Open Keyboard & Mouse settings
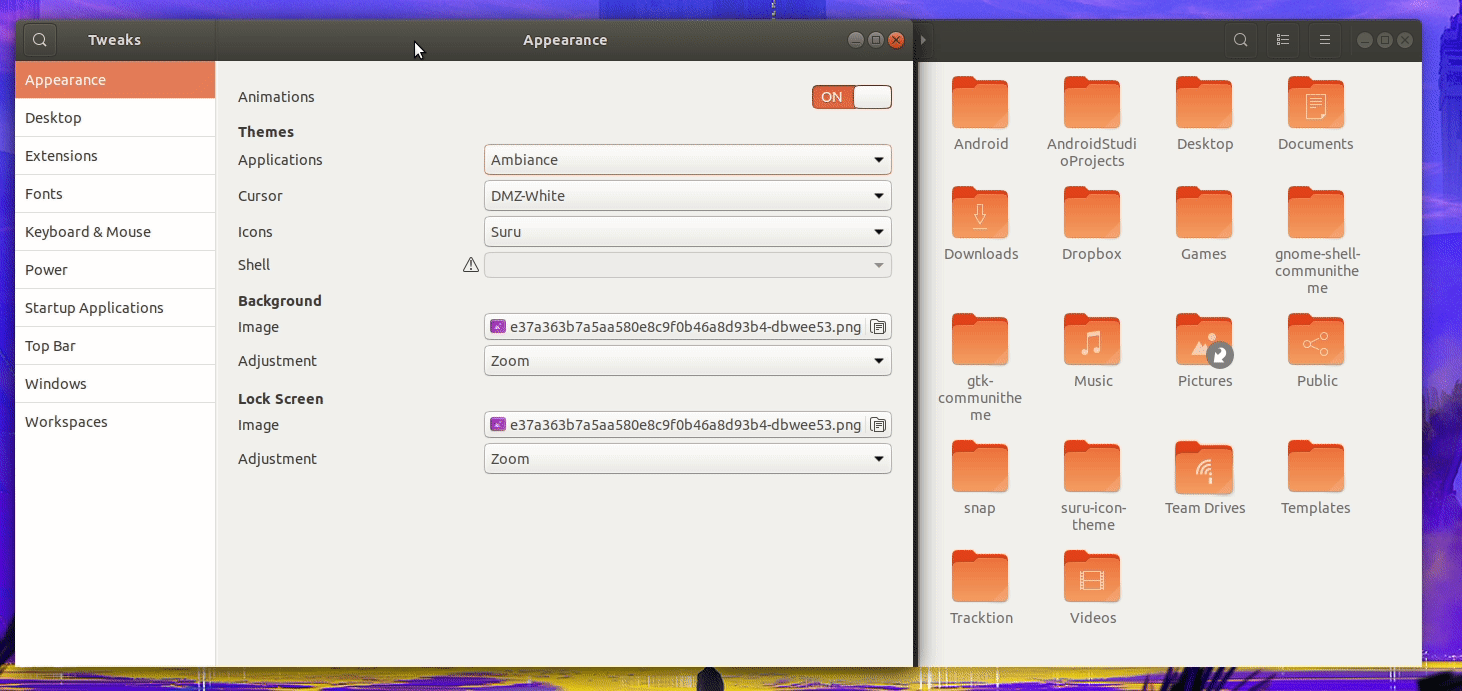1462x691 pixels. (x=115, y=232)
